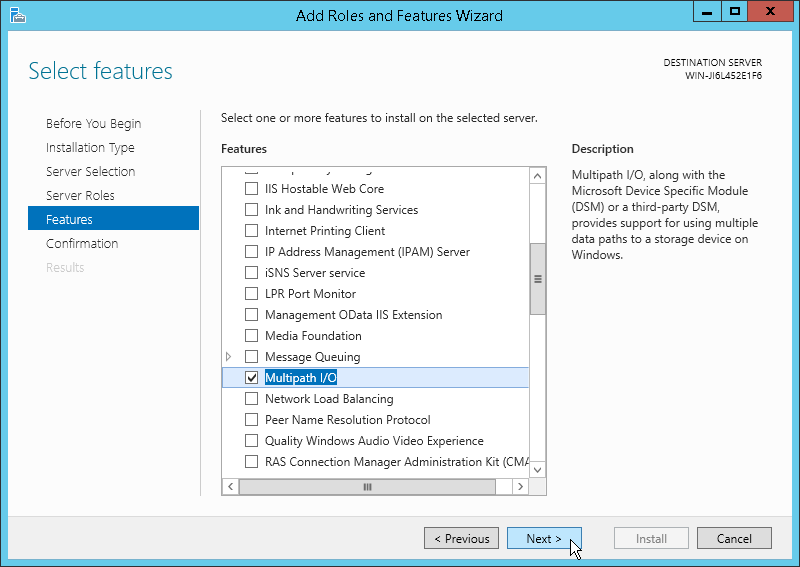
Task: Check Quality Windows Audio Video Experience box
Action: click(x=252, y=440)
